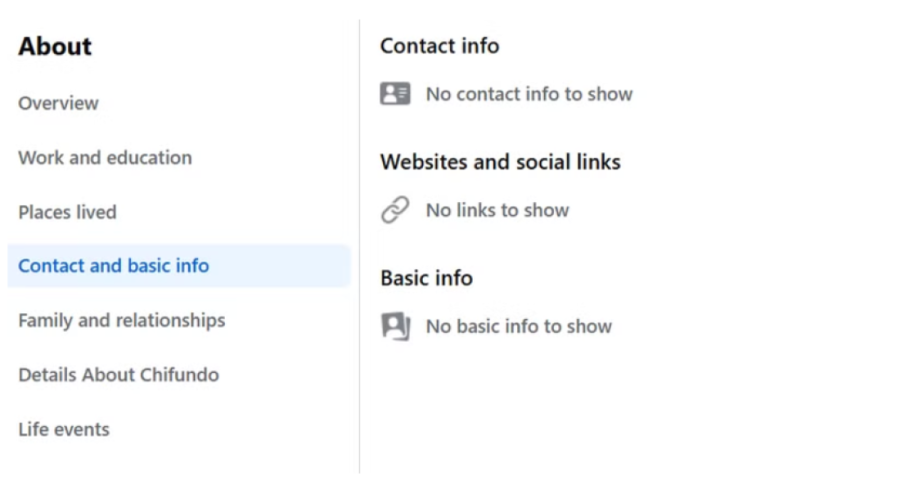Click the Basic info heading
This screenshot has width=900, height=494.
(426, 278)
